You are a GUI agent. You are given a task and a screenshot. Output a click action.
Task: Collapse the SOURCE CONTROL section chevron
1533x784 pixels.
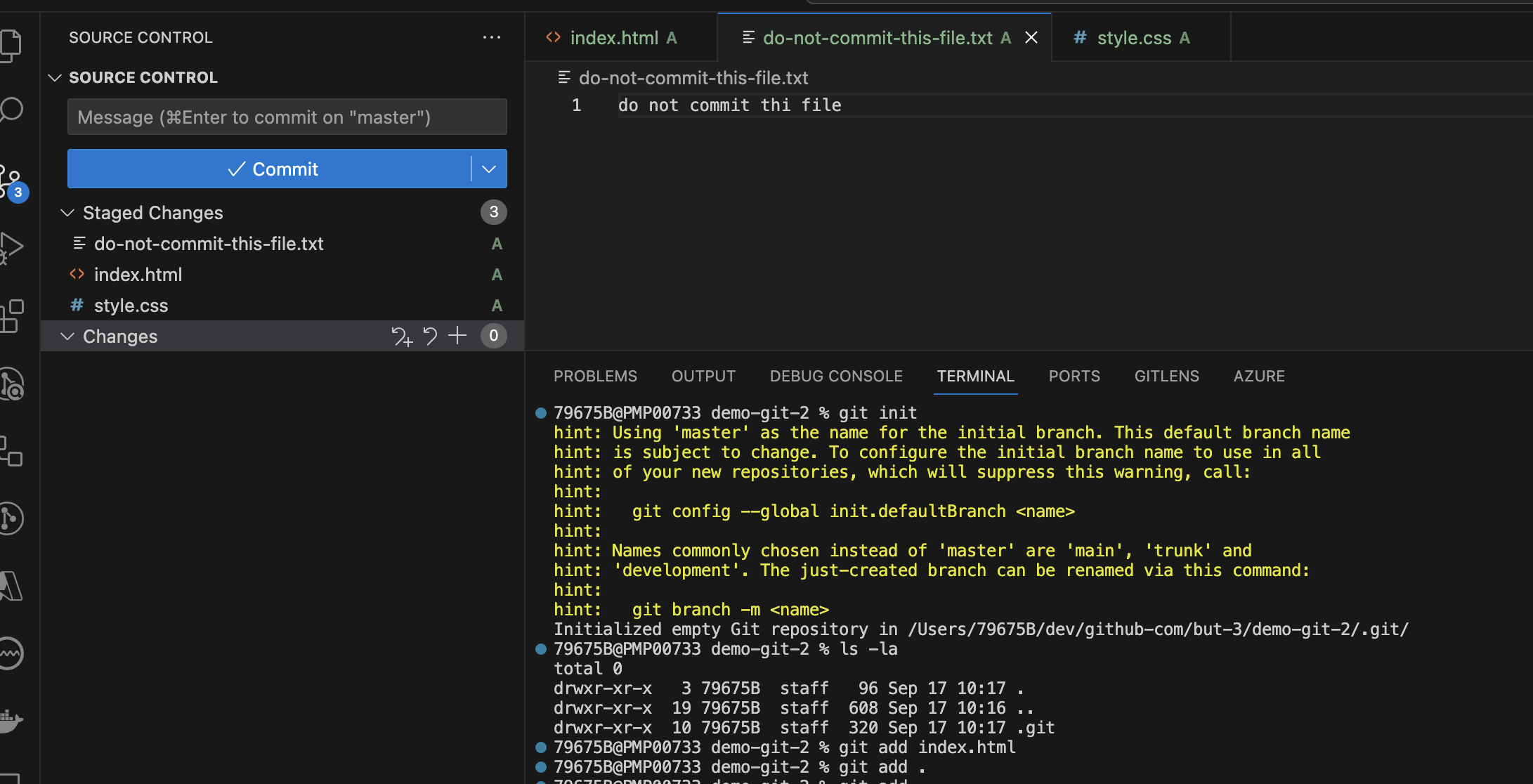click(55, 77)
